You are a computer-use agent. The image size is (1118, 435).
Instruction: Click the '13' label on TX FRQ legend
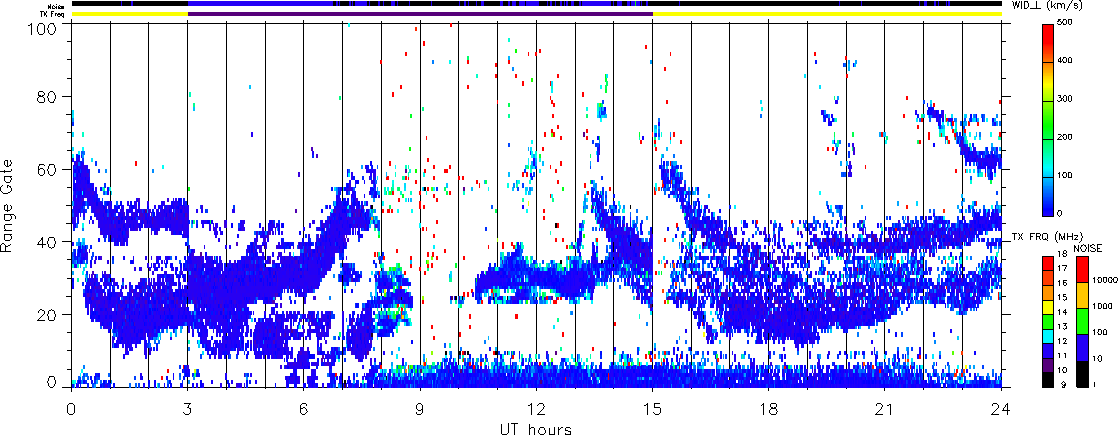(1063, 327)
